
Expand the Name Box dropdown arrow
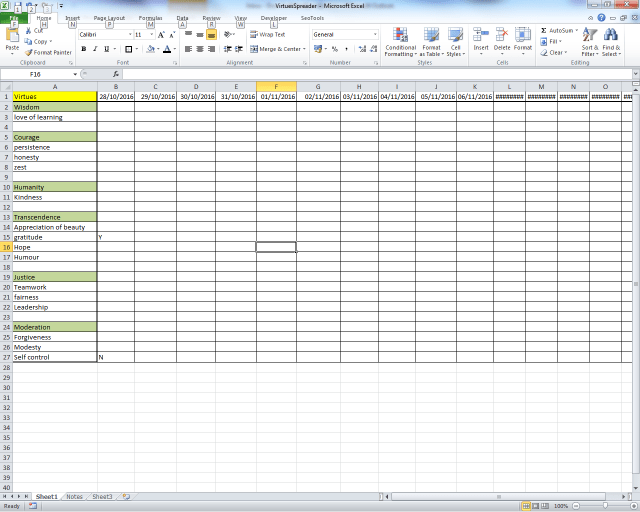[75, 74]
